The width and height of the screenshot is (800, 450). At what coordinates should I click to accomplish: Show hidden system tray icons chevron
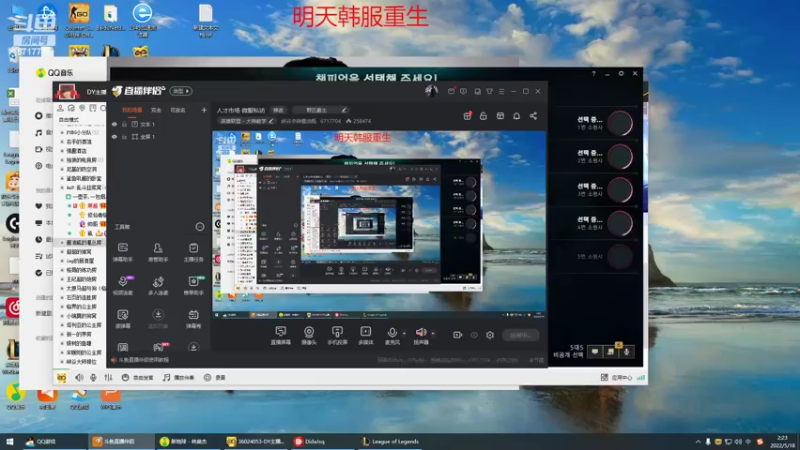tap(698, 442)
